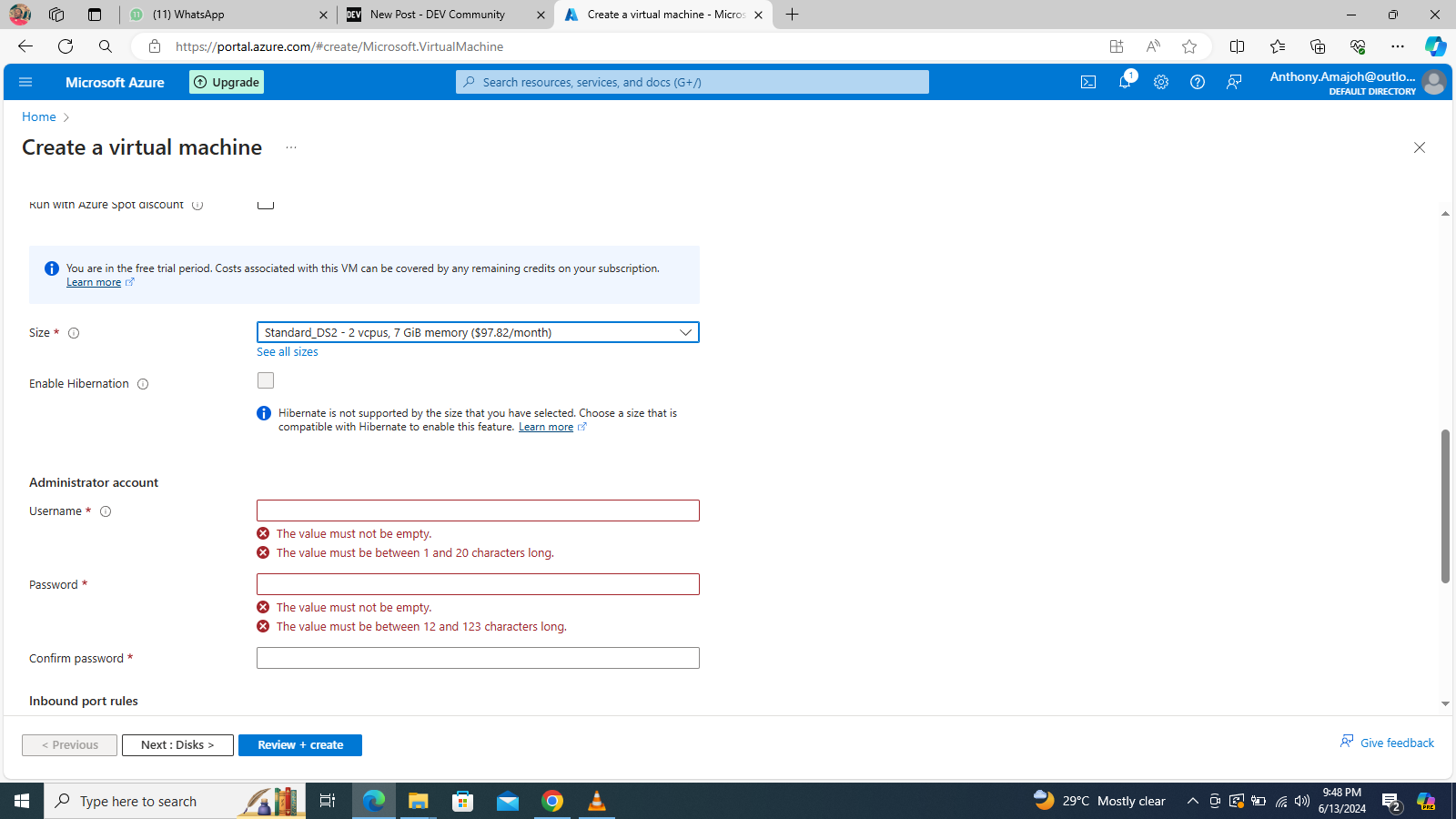The height and width of the screenshot is (819, 1456).
Task: Open the Size dropdown for Standard_DS2
Action: (478, 333)
